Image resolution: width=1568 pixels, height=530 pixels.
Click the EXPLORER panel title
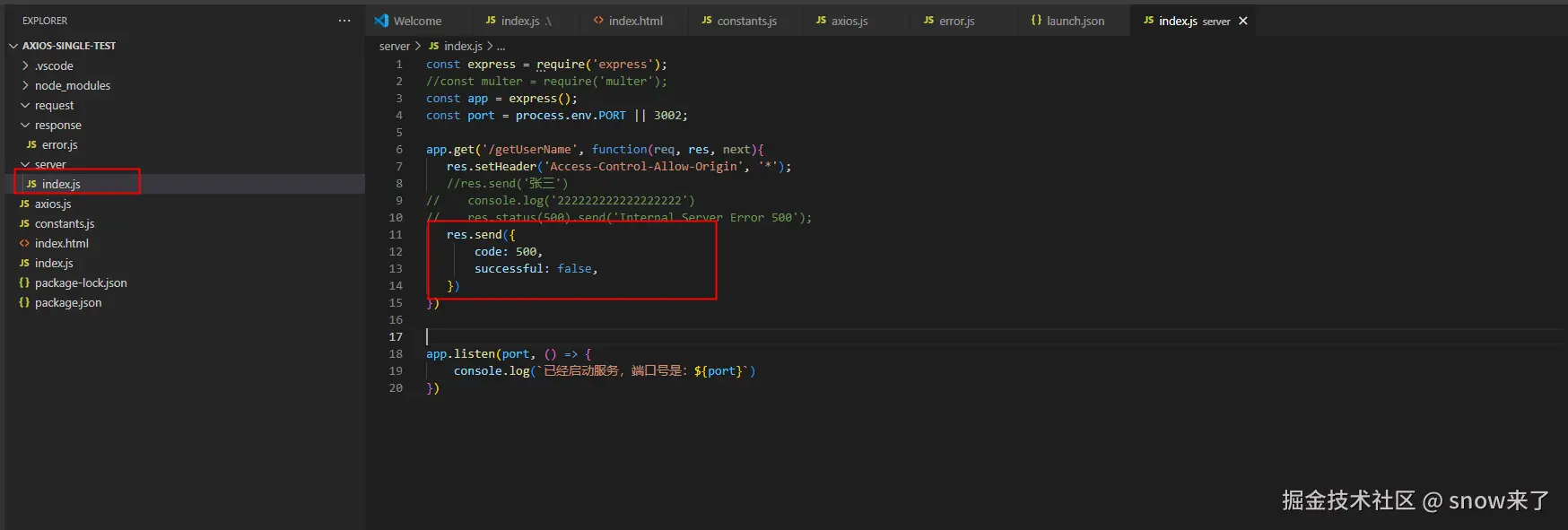[45, 21]
